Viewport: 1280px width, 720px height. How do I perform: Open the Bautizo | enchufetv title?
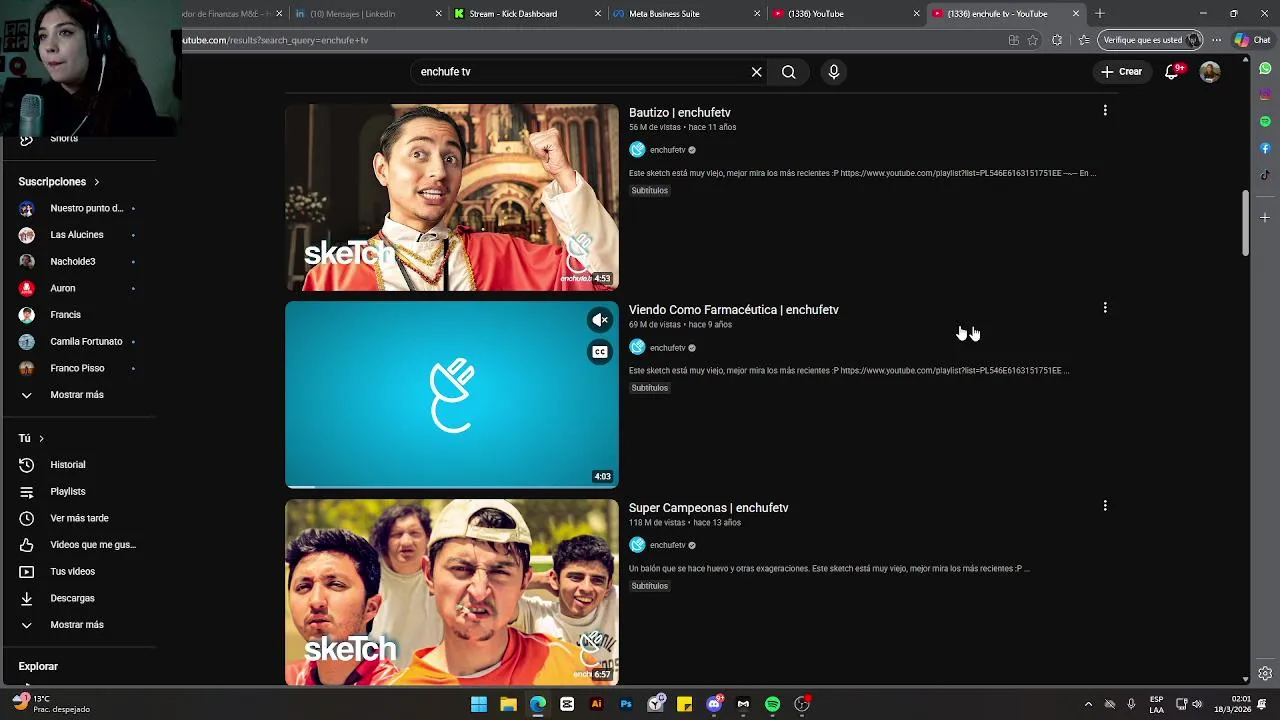pos(680,113)
